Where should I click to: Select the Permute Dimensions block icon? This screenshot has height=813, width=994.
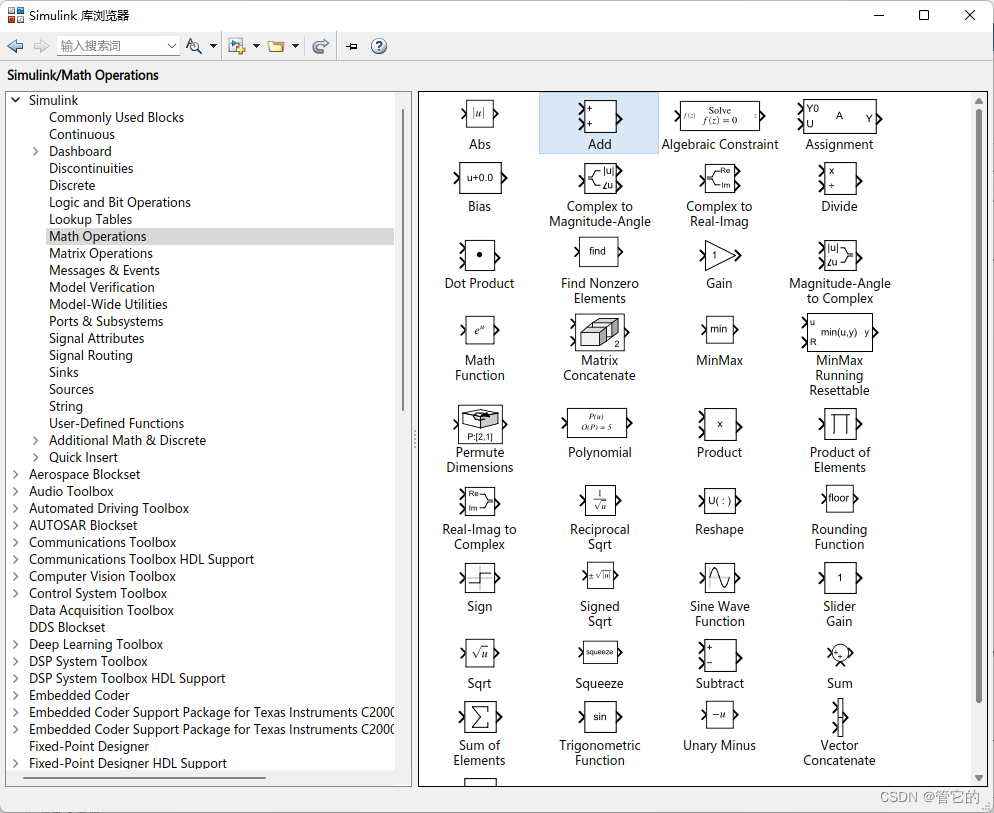coord(479,424)
